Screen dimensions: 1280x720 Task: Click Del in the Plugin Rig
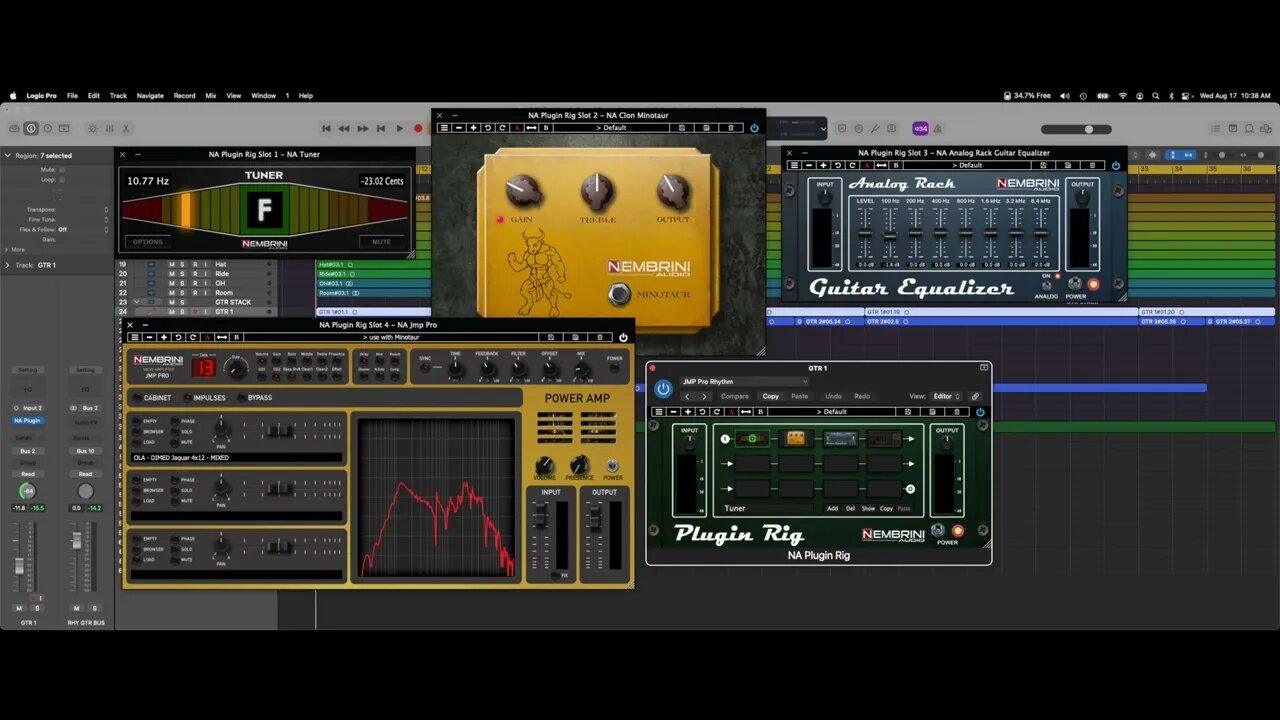pos(850,508)
